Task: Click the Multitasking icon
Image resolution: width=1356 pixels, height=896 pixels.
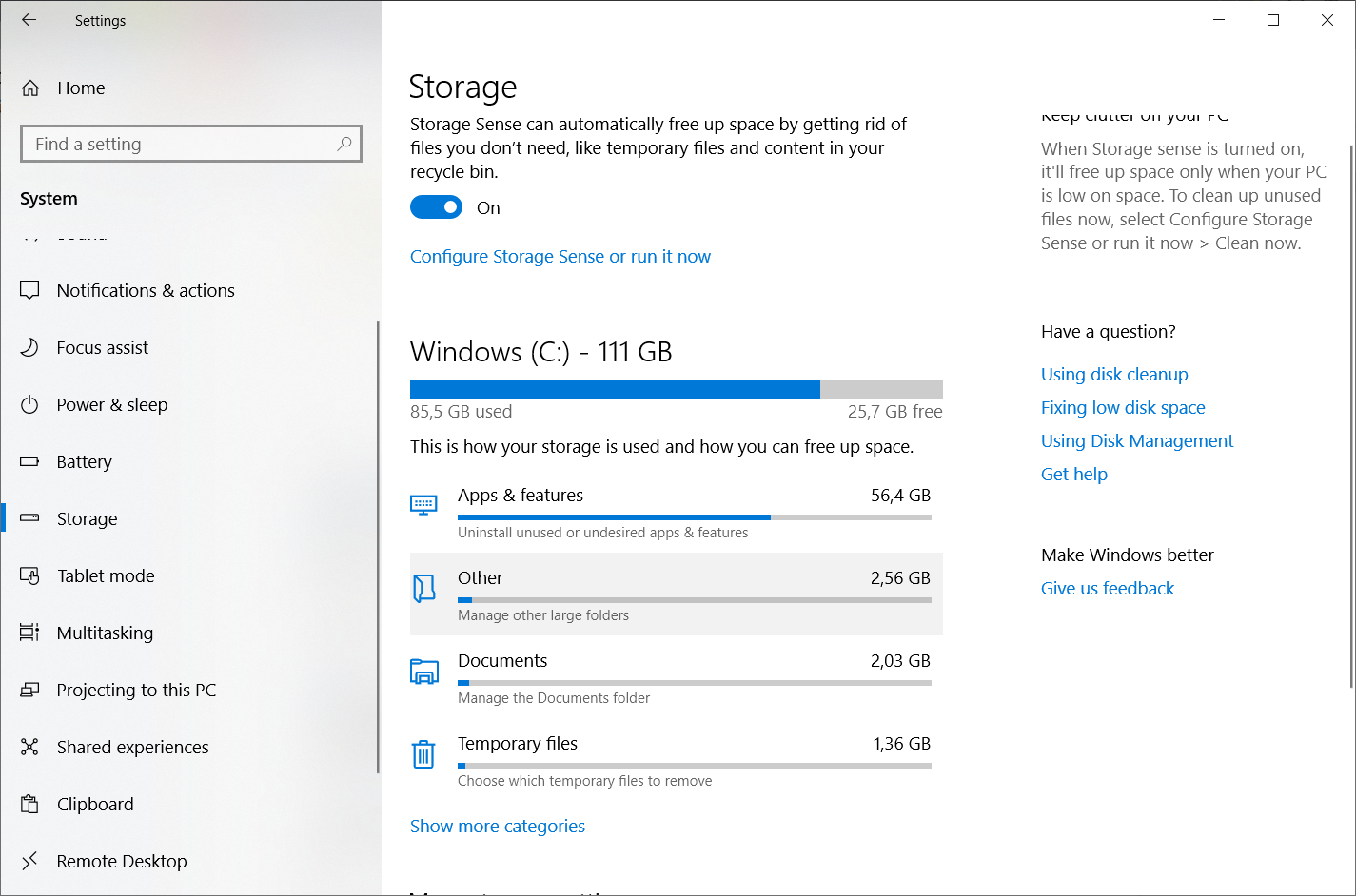Action: click(29, 633)
